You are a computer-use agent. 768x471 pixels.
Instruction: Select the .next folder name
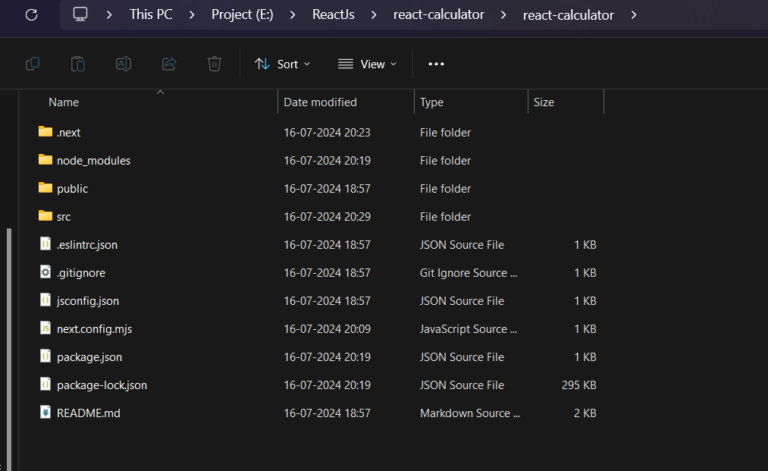(x=69, y=133)
